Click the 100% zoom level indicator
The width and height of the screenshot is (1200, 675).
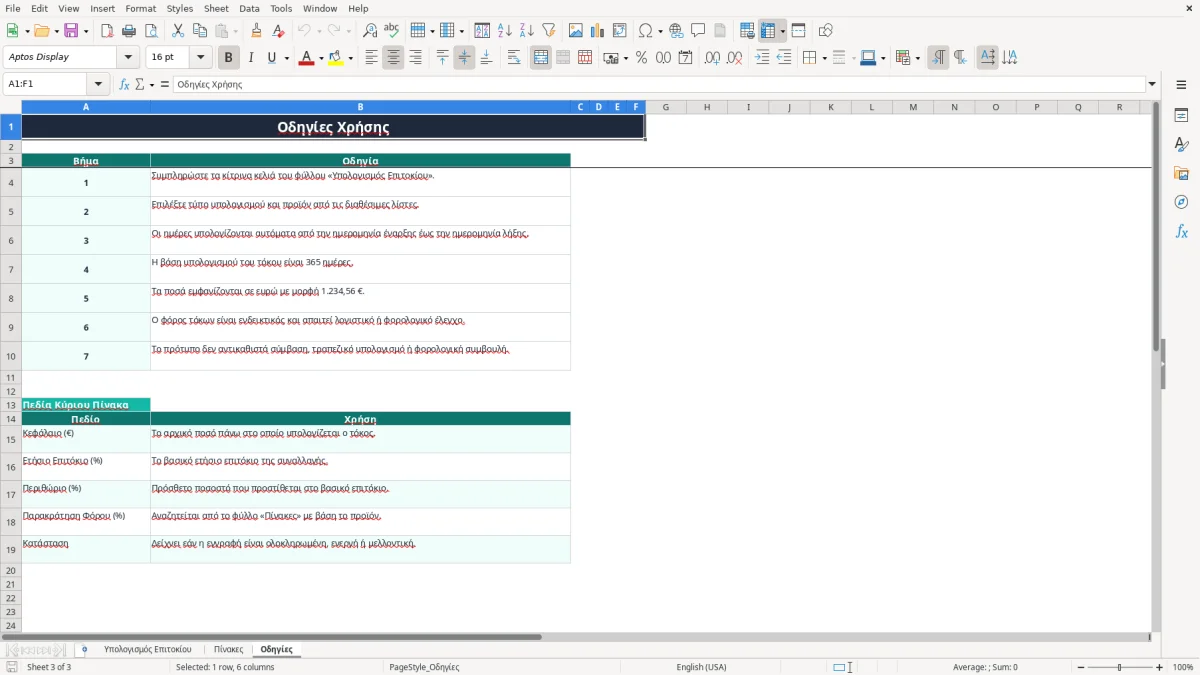[x=1183, y=667]
